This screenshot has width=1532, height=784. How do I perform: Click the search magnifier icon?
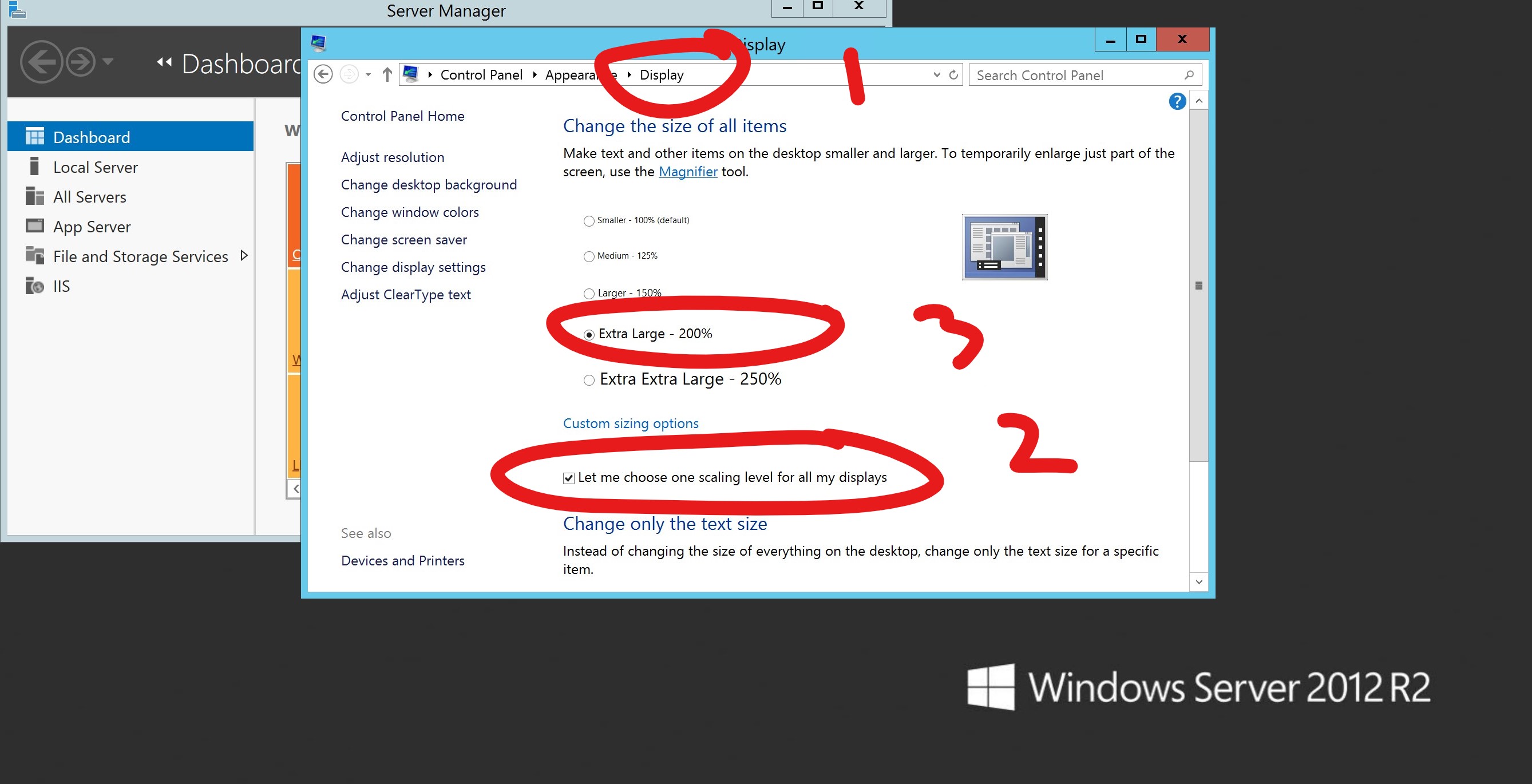tap(1189, 75)
